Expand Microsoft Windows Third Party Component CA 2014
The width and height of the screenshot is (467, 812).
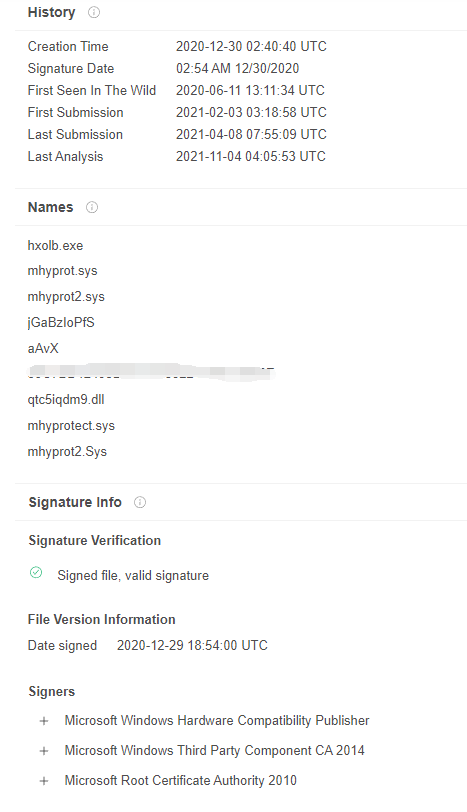click(x=44, y=751)
